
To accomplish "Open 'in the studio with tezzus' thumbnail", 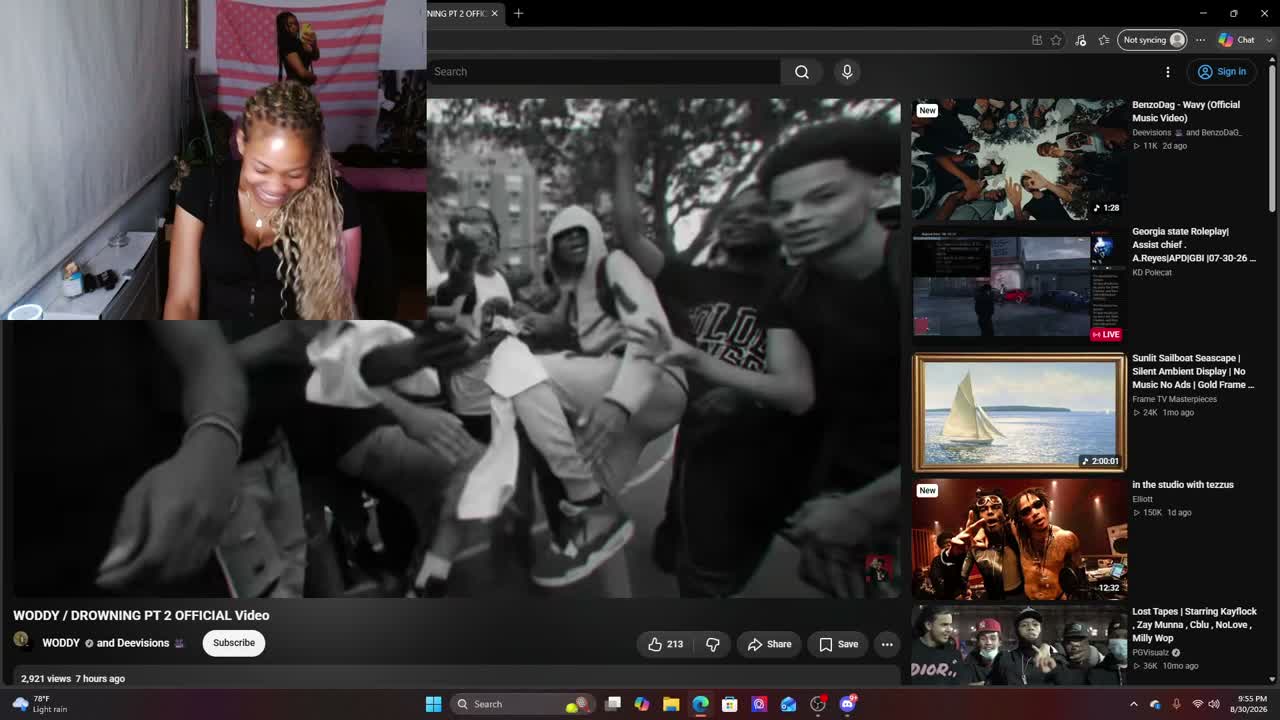I will [1019, 539].
